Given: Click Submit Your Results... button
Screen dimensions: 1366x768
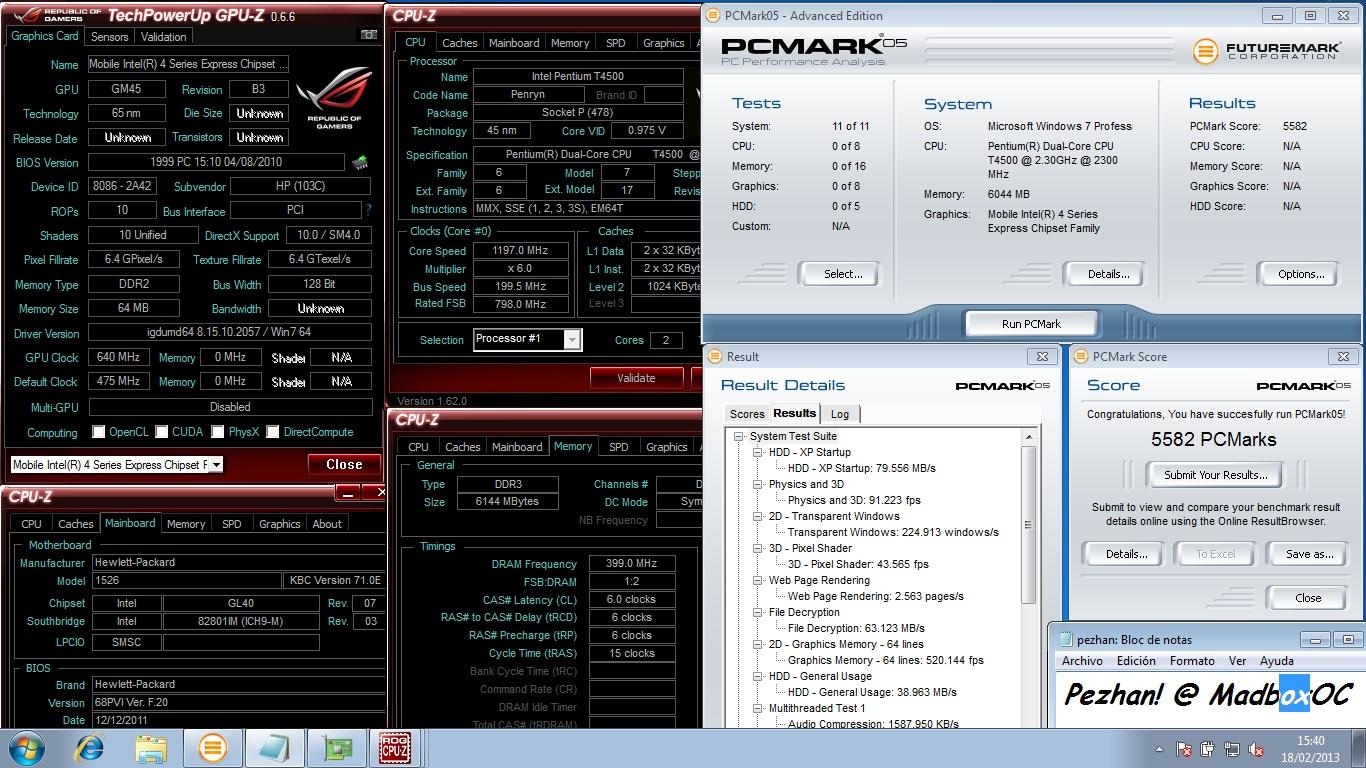Looking at the screenshot, I should pos(1216,475).
